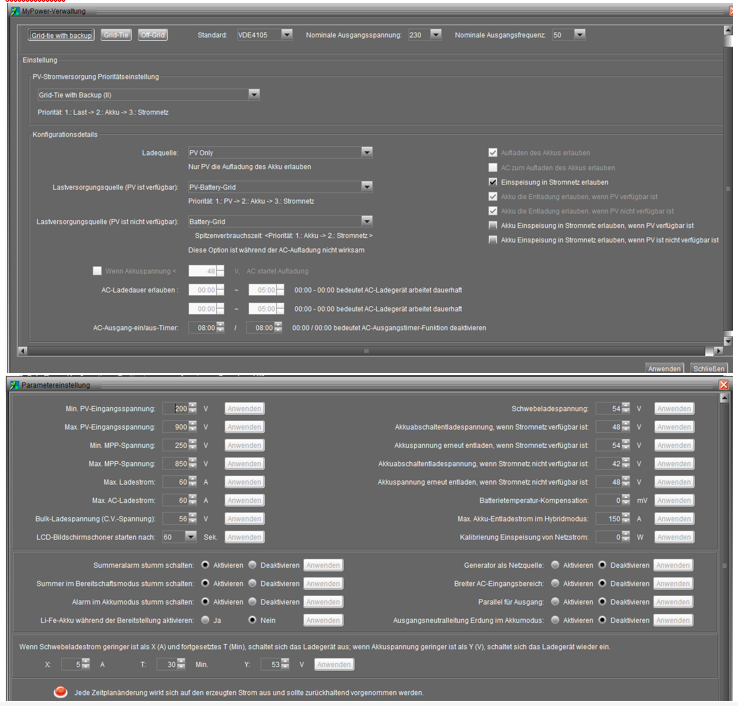Click the stepper for Max. Ladestrom
This screenshot has width=738, height=706.
click(194, 481)
